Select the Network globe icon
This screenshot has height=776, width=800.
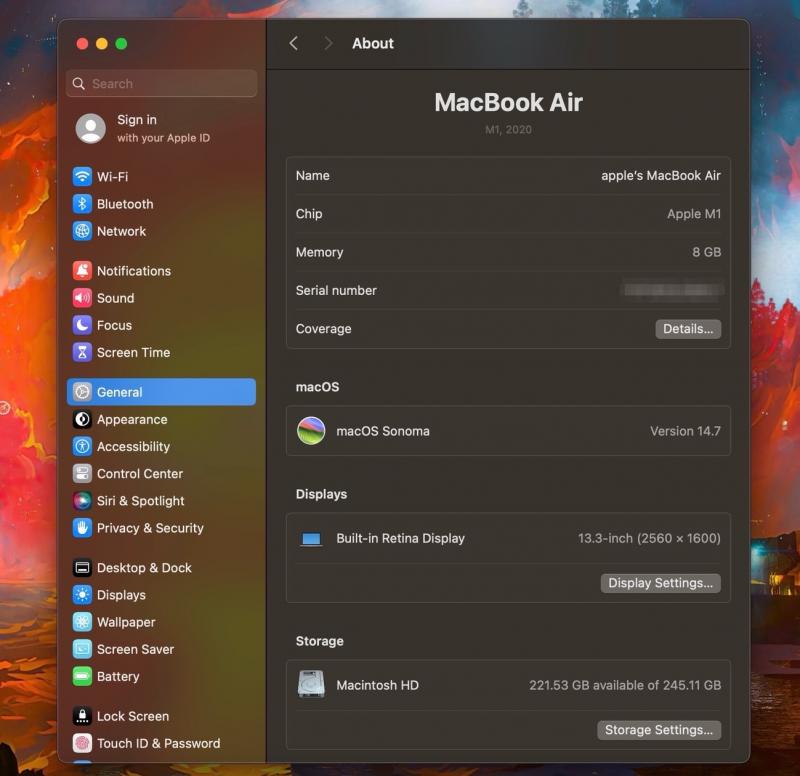pos(82,231)
